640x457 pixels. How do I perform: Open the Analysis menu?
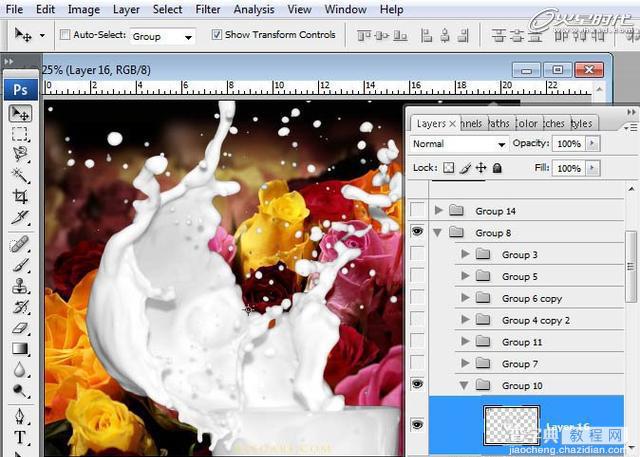[254, 9]
